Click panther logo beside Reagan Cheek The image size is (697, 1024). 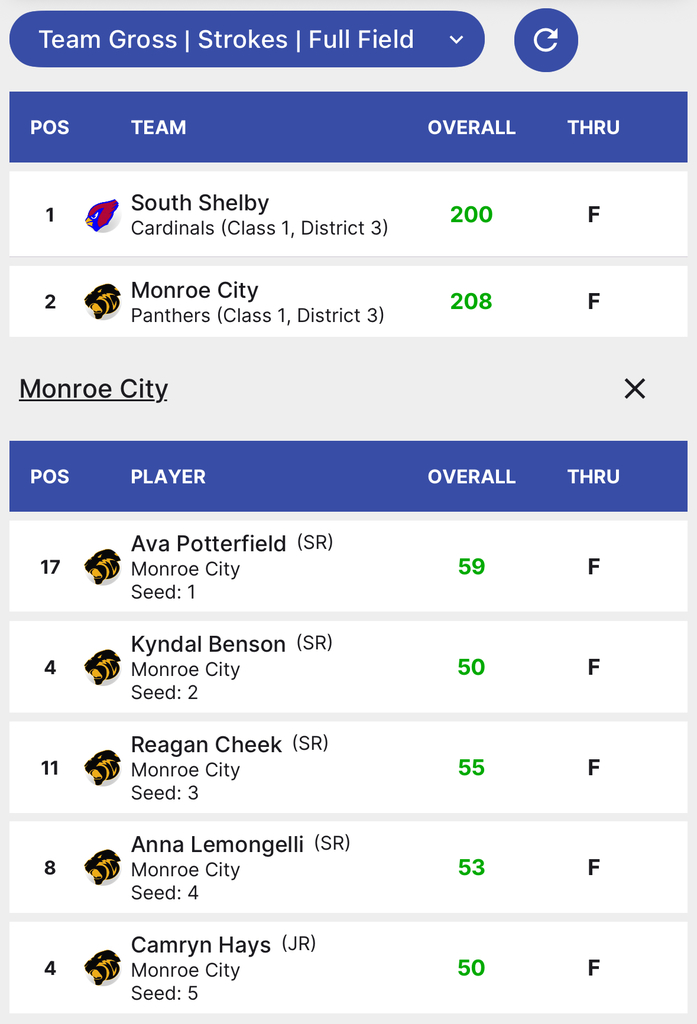[102, 768]
